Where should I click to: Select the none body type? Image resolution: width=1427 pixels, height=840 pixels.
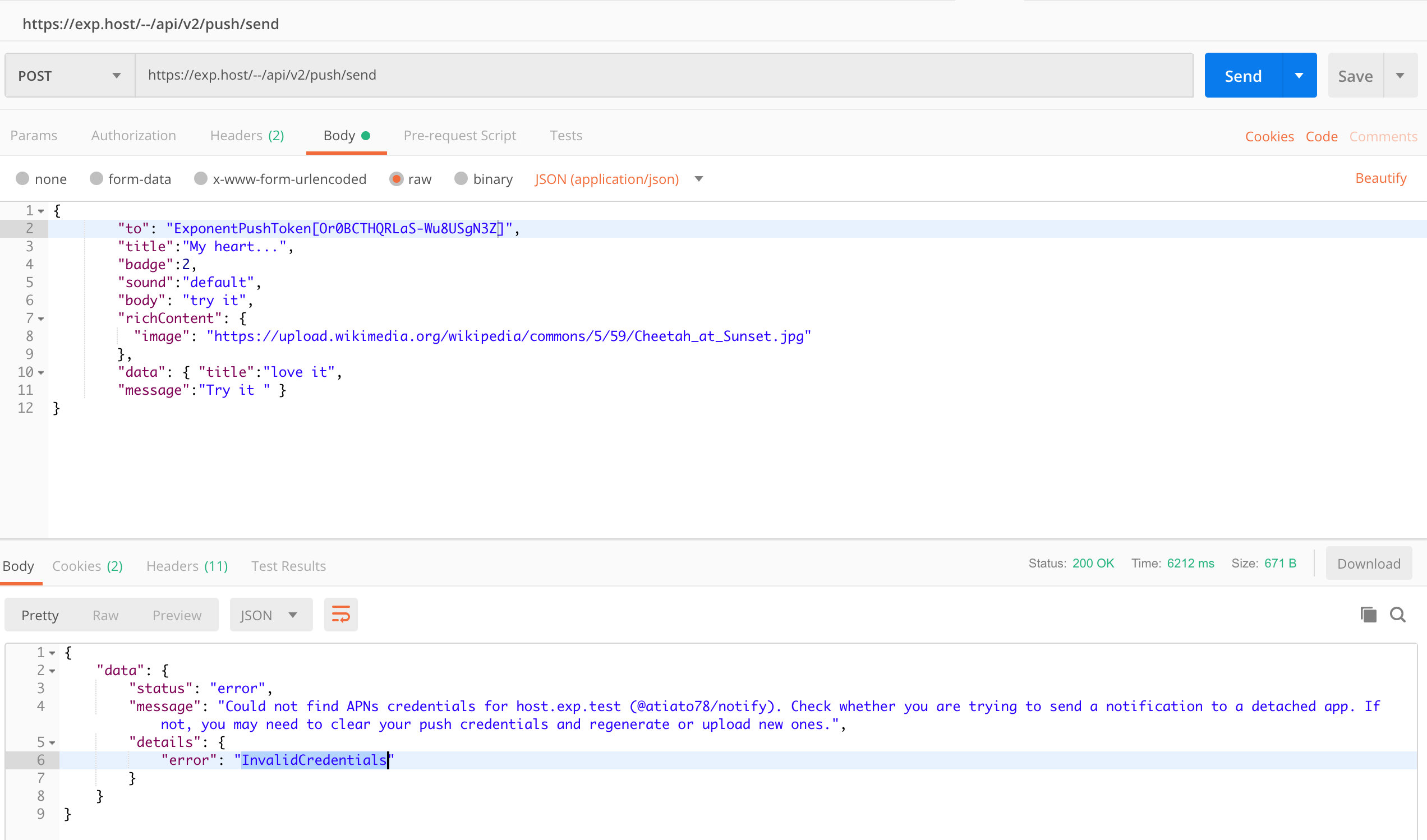[x=22, y=178]
